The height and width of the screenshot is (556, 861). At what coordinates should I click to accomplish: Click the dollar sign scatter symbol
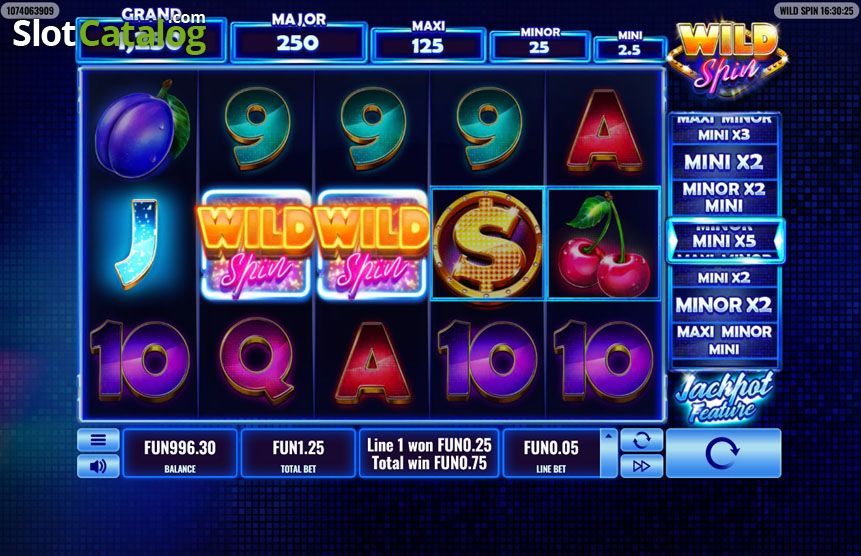tap(487, 244)
